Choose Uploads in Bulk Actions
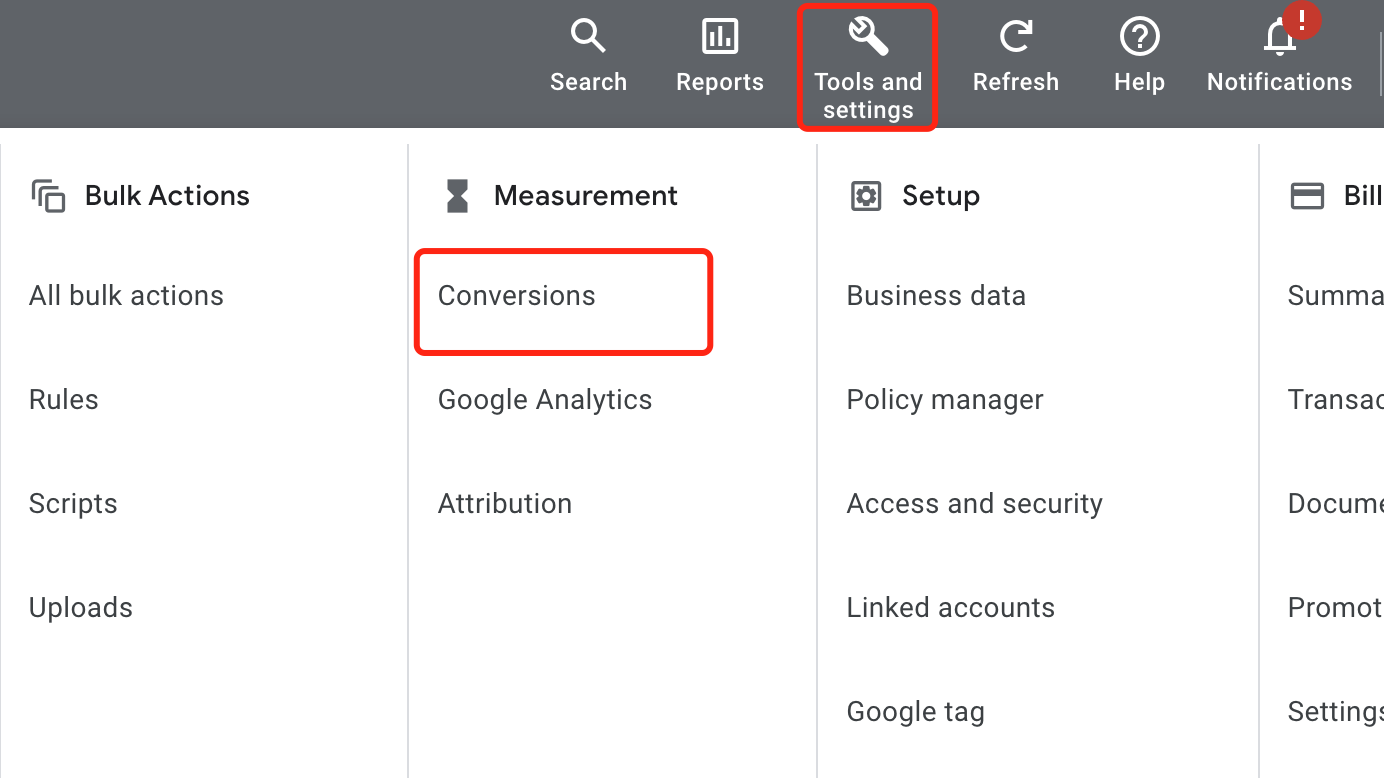Screen dimensions: 1384x778 81,608
